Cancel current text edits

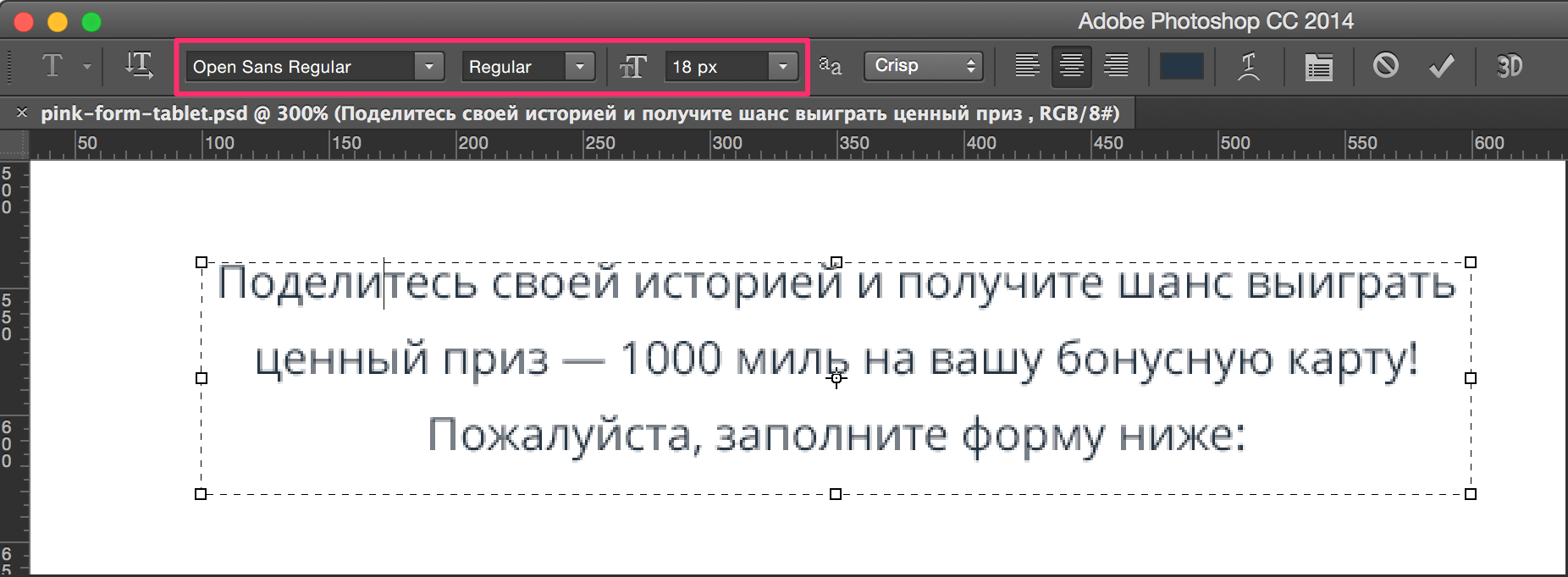point(1385,65)
